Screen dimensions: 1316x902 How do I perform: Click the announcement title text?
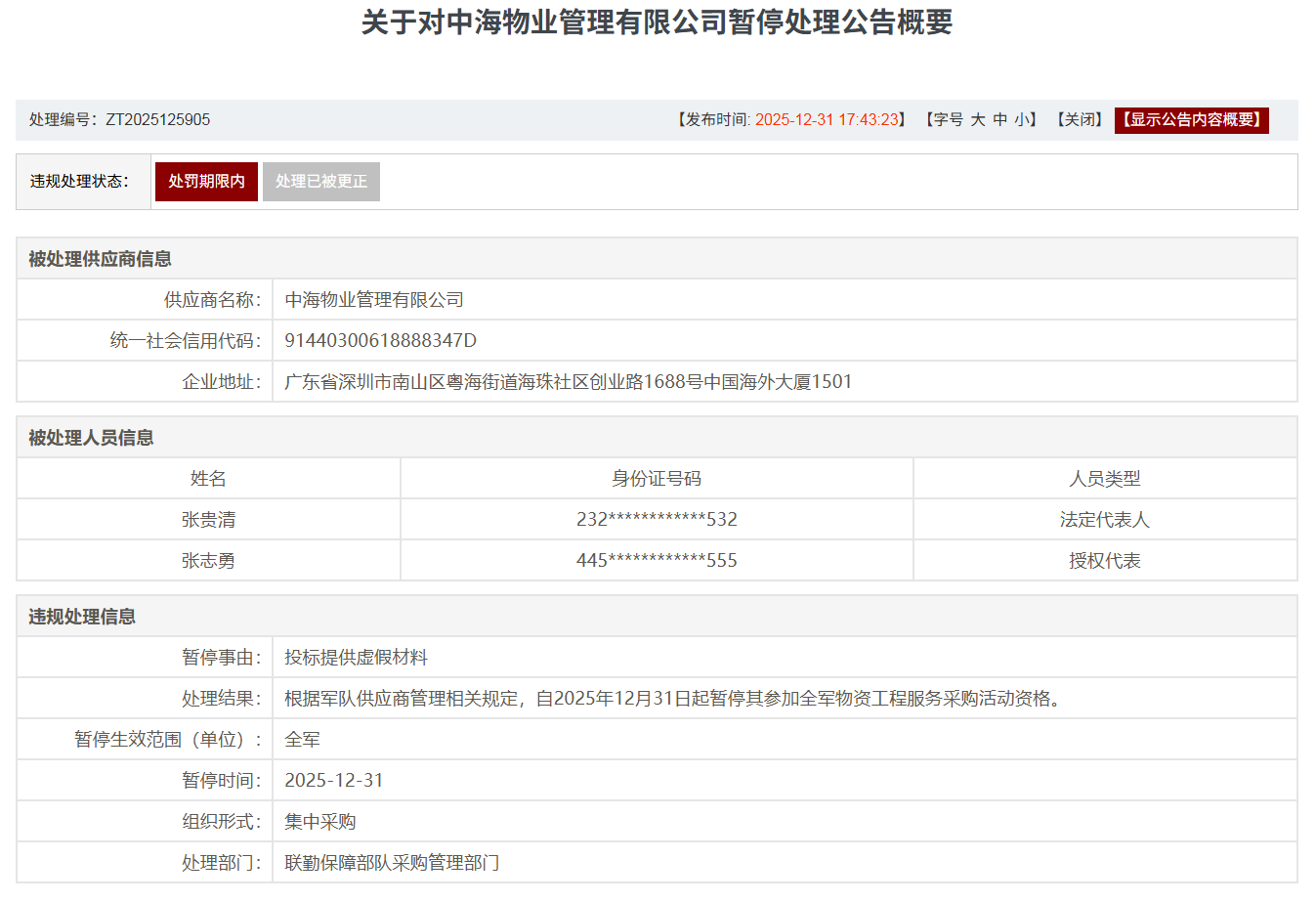pos(658,25)
